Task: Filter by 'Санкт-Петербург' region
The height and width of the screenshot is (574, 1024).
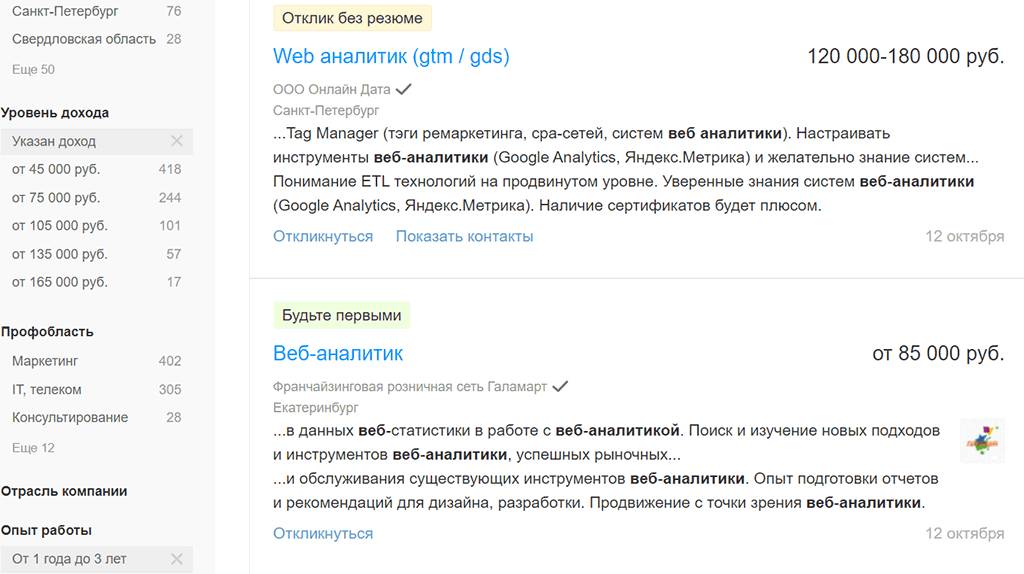Action: [65, 11]
